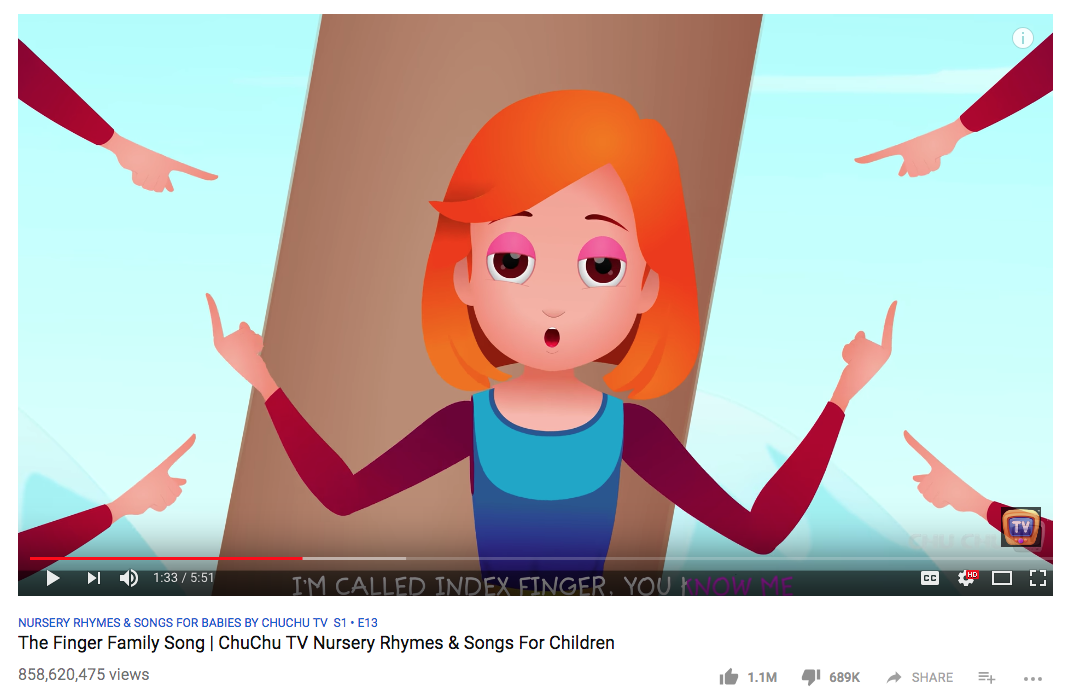Add video to a playlist
This screenshot has width=1066, height=697.
point(986,677)
